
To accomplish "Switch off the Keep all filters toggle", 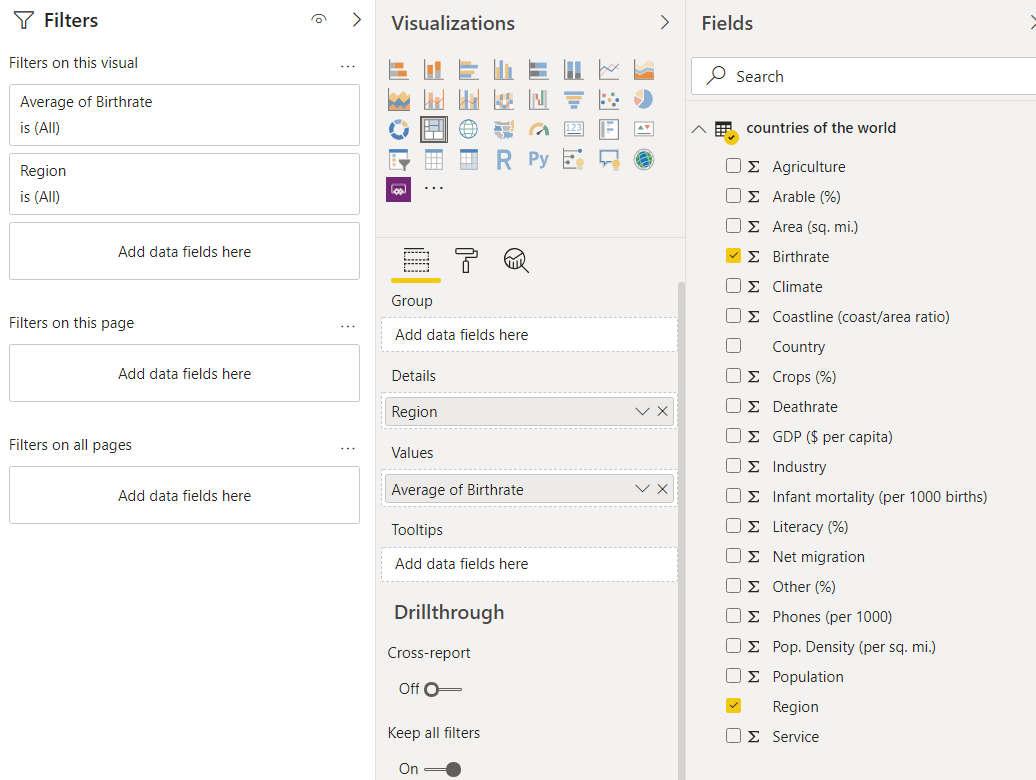I will 443,769.
